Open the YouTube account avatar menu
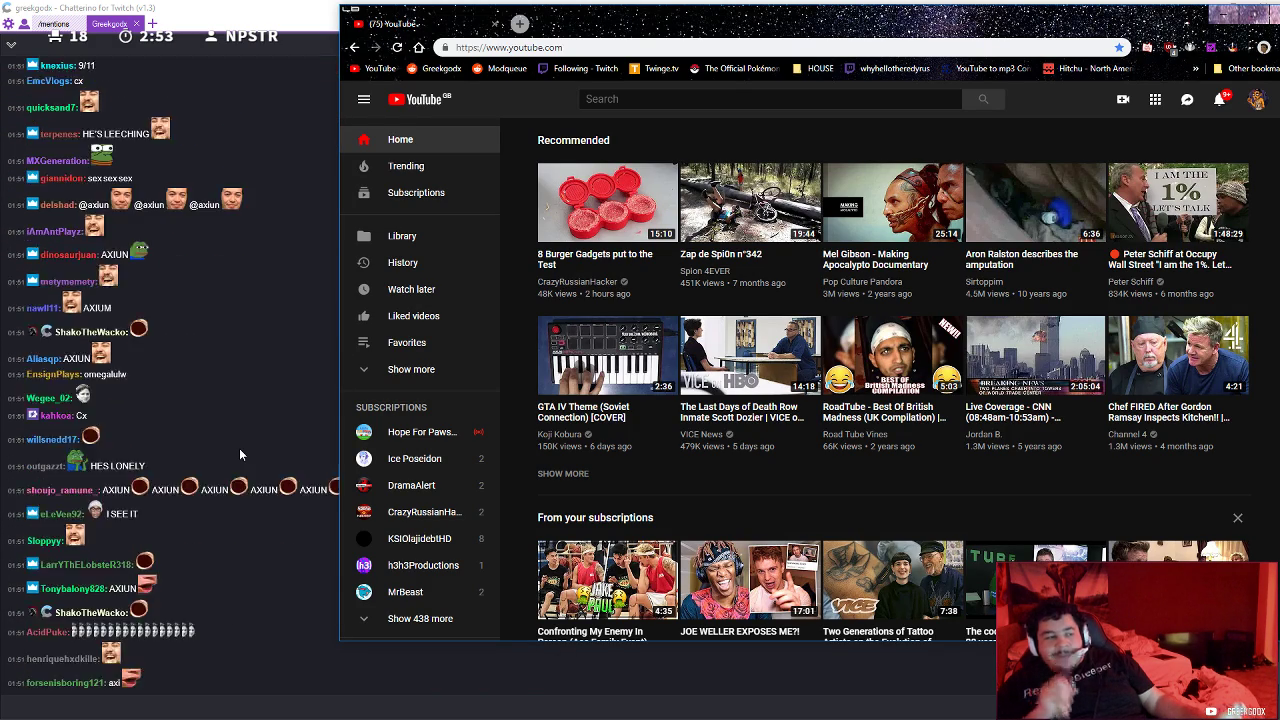 click(1256, 99)
